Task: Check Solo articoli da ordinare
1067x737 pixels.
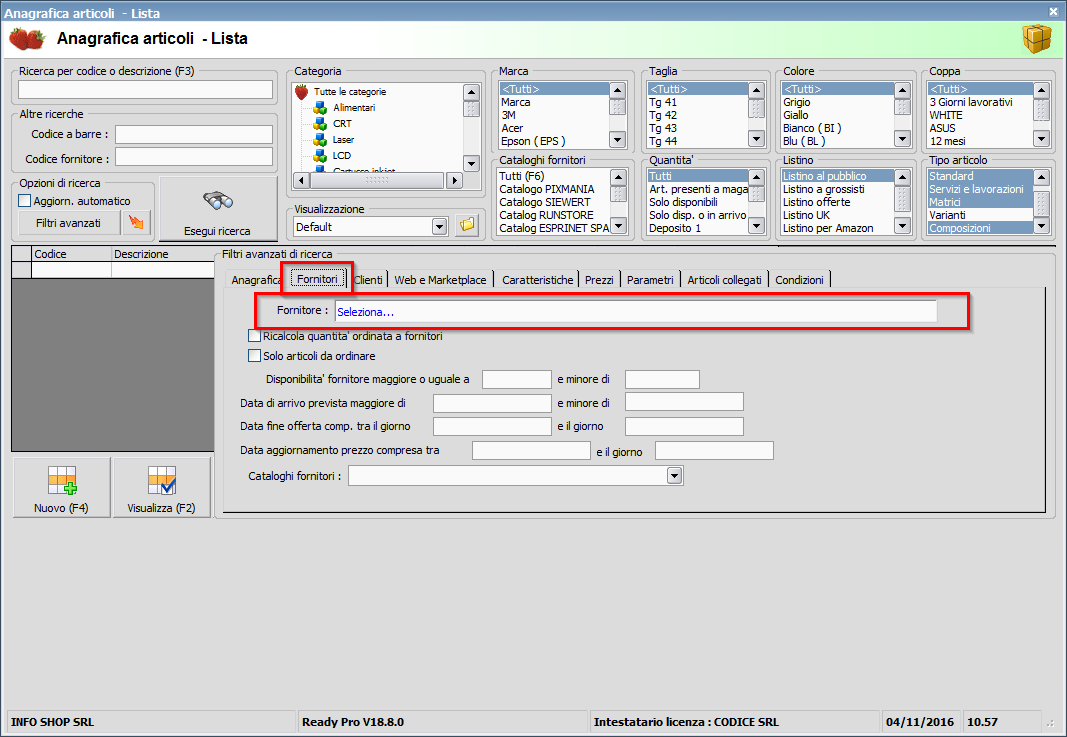Action: tap(255, 355)
